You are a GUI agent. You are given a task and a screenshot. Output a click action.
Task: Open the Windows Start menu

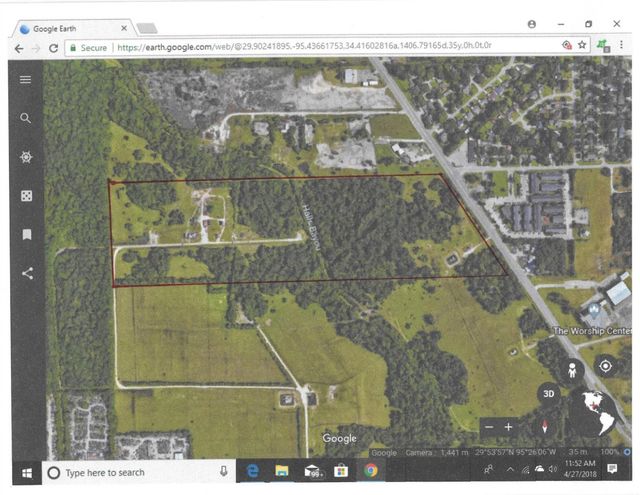click(27, 473)
